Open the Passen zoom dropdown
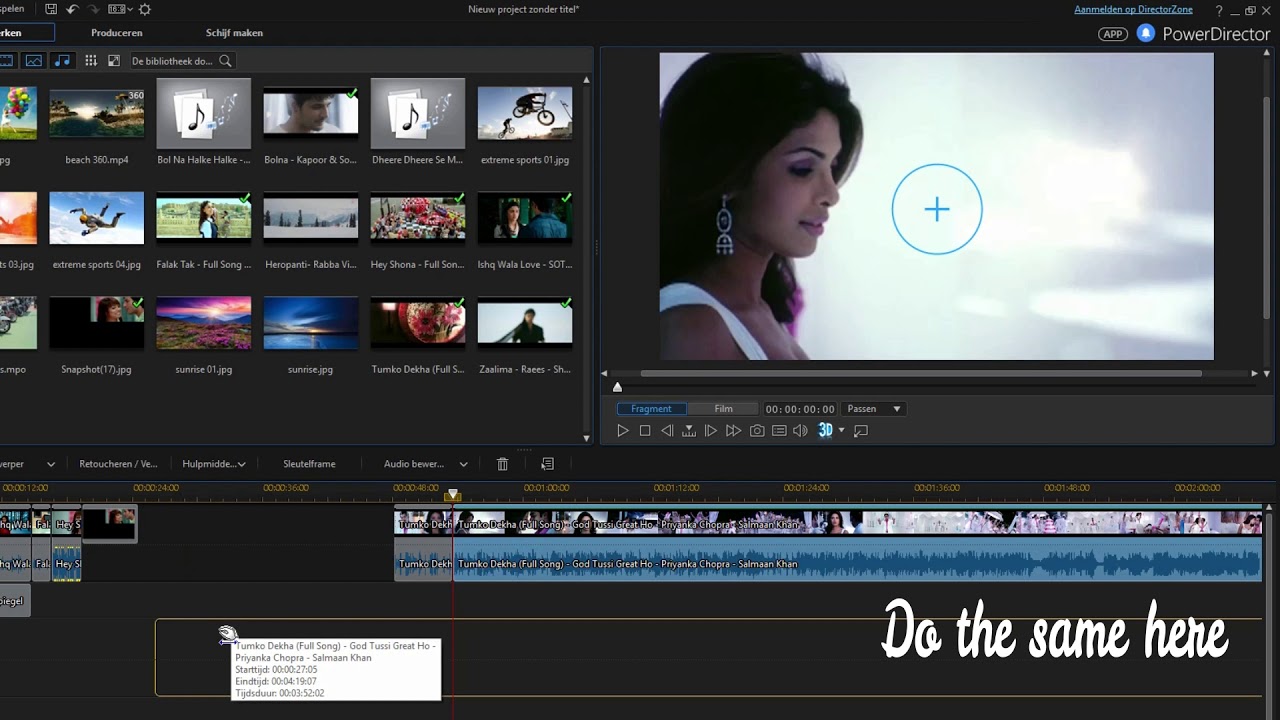 tap(874, 409)
